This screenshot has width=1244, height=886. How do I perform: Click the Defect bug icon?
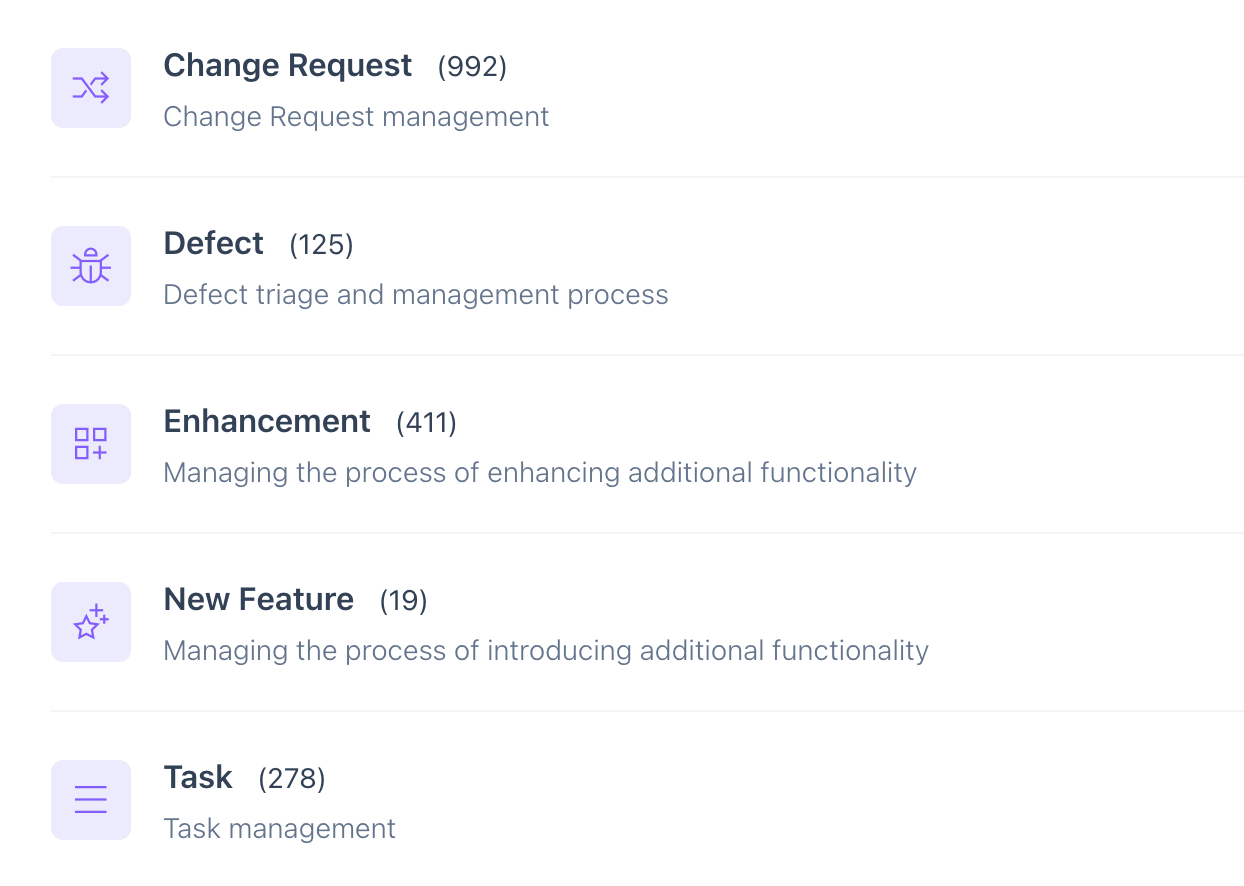(91, 266)
